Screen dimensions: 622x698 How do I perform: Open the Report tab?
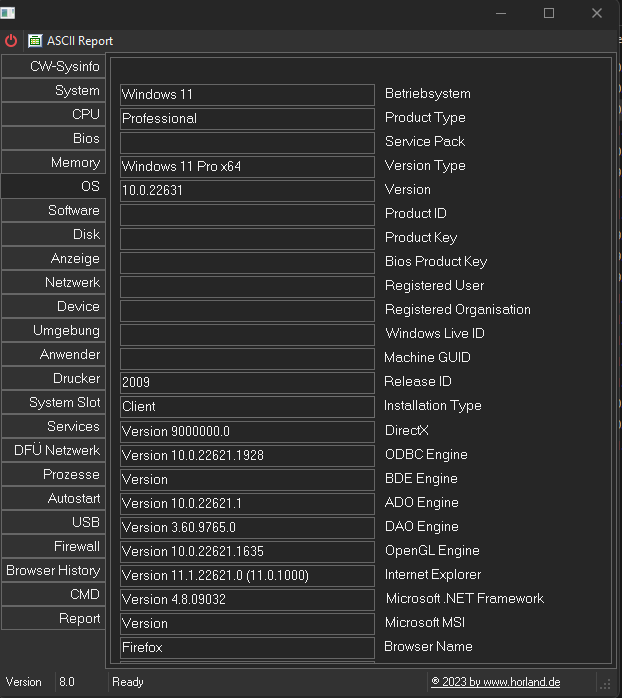click(x=53, y=618)
